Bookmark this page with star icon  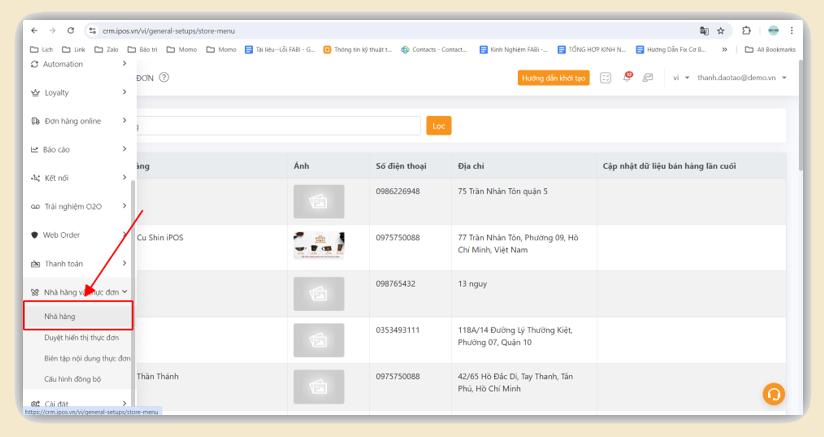pyautogui.click(x=721, y=31)
